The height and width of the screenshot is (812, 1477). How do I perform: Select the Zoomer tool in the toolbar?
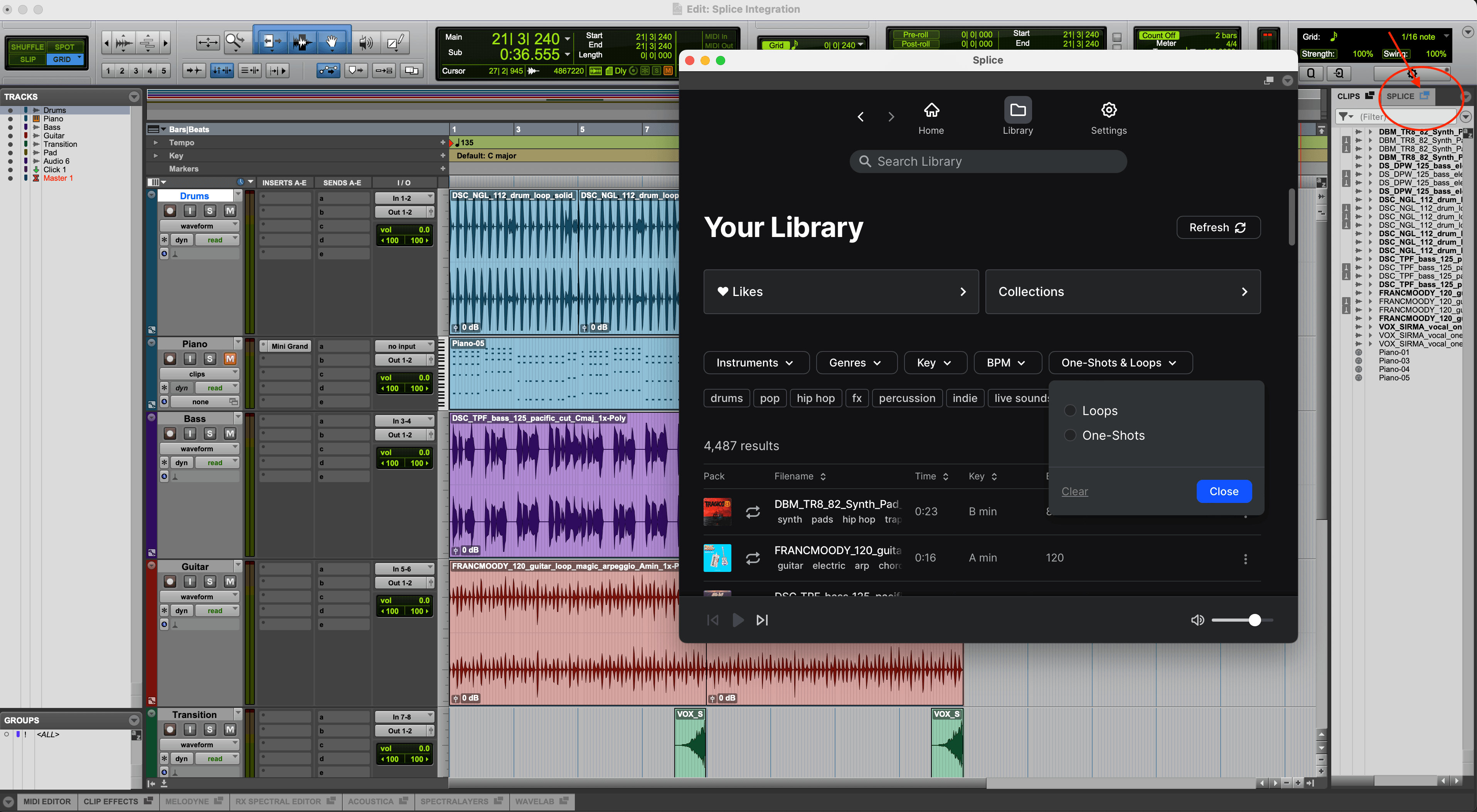pos(235,42)
